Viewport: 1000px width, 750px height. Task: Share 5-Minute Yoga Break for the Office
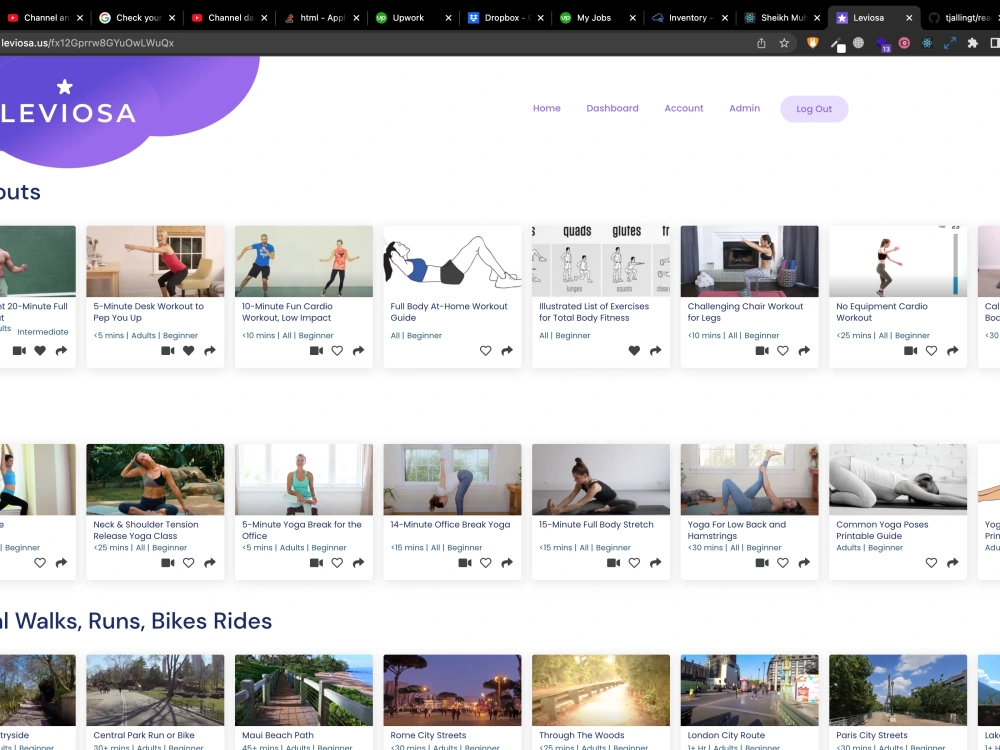358,563
